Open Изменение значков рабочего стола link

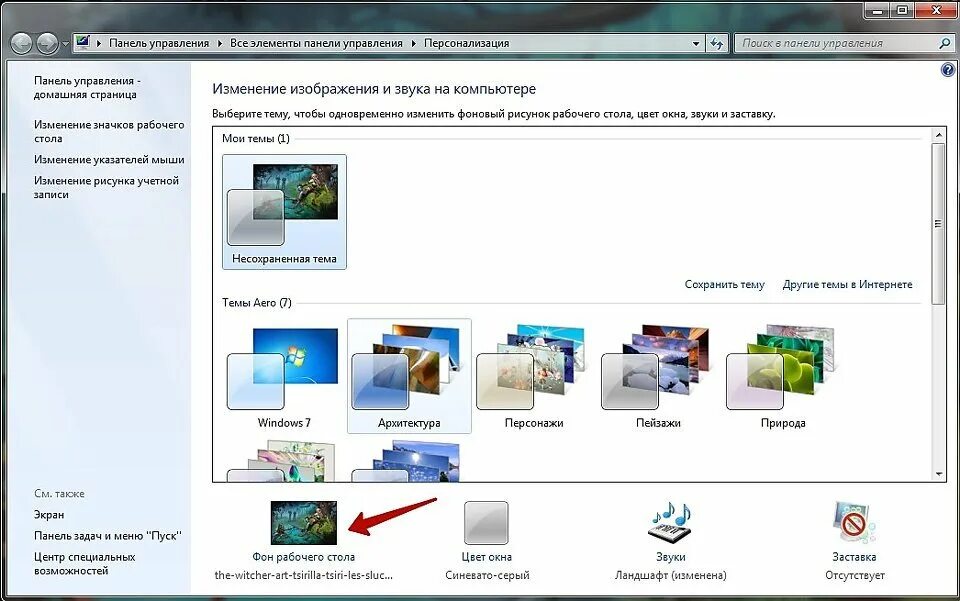pos(109,132)
